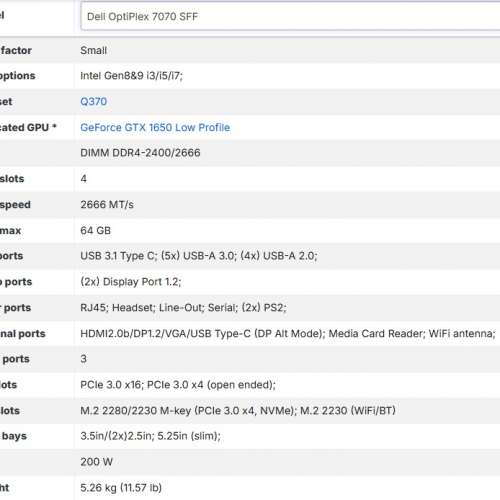Select 'DIMM DDR4-2400/2666' memory type value
Image resolution: width=500 pixels, height=500 pixels.
click(140, 153)
